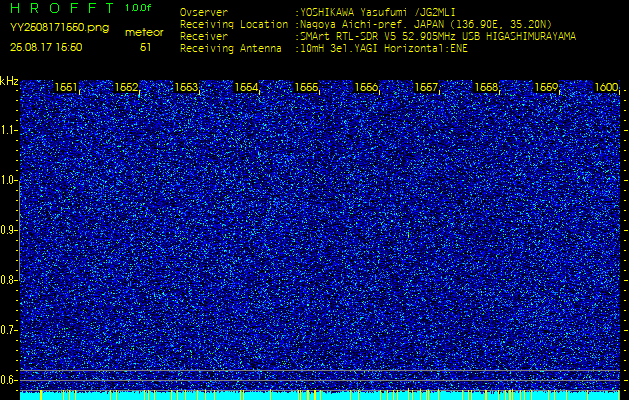Select the SMArt RTL-SDR V5 receiver description
The height and width of the screenshot is (400, 629).
click(436, 37)
